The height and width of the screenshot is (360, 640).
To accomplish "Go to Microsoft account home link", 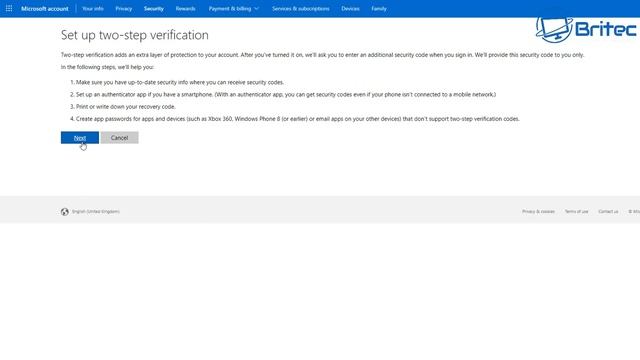I will click(45, 9).
